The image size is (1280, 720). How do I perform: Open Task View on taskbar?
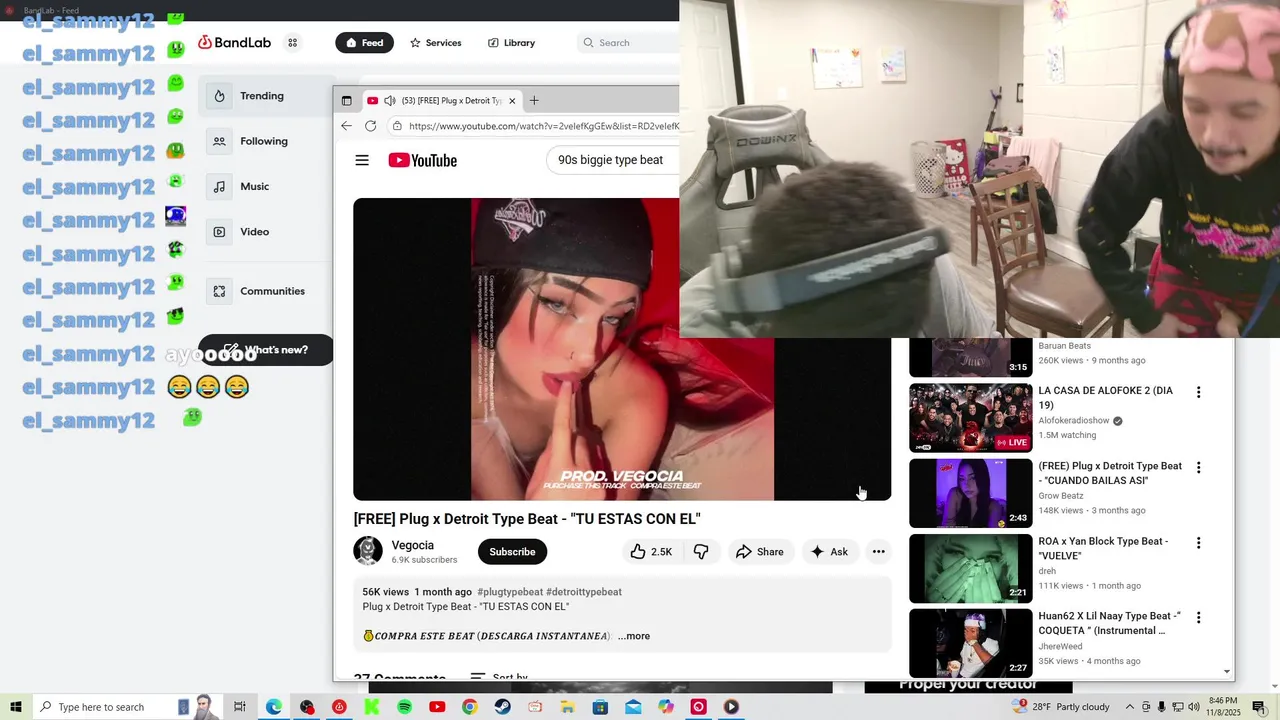tap(240, 707)
